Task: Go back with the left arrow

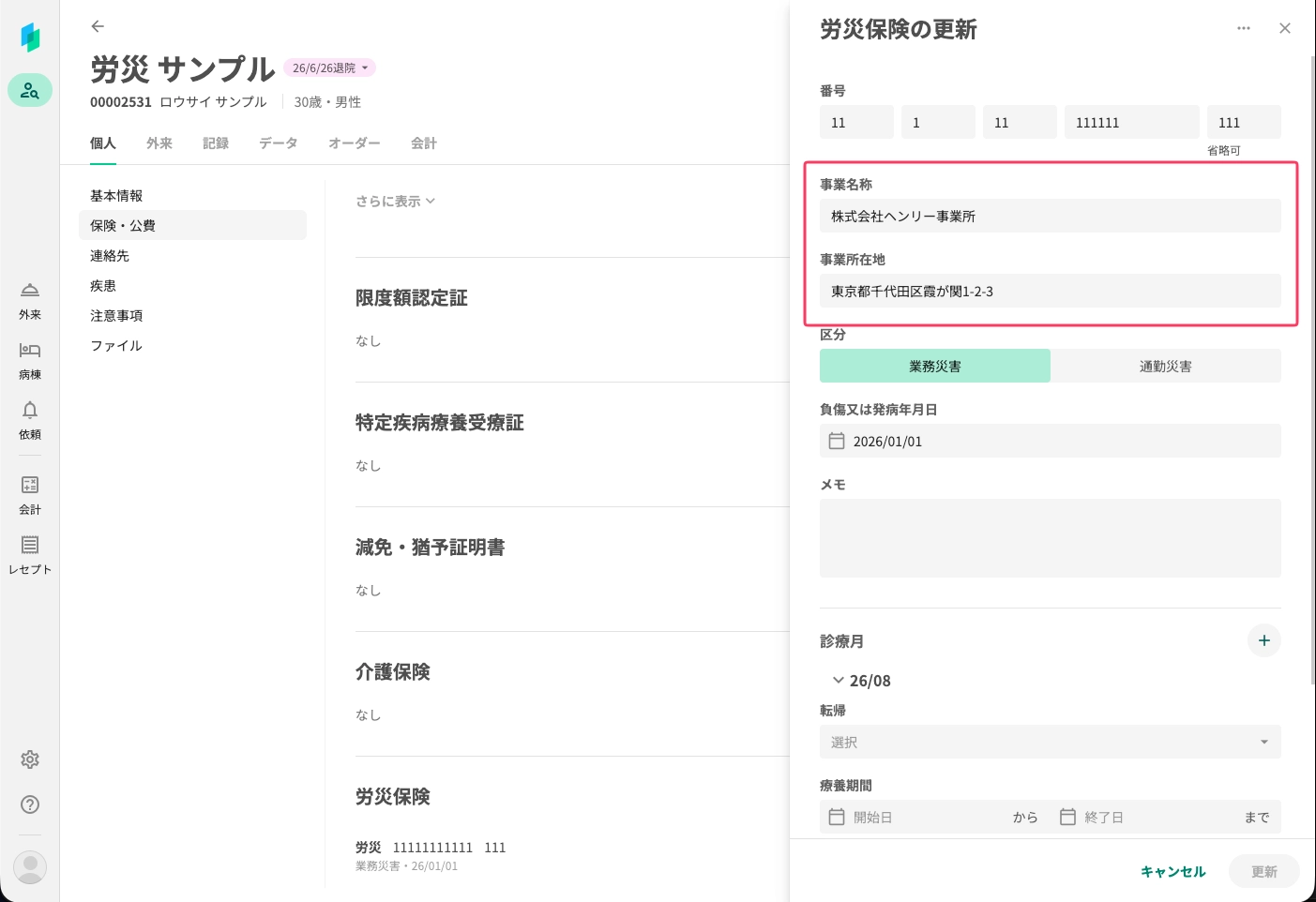Action: [x=98, y=26]
